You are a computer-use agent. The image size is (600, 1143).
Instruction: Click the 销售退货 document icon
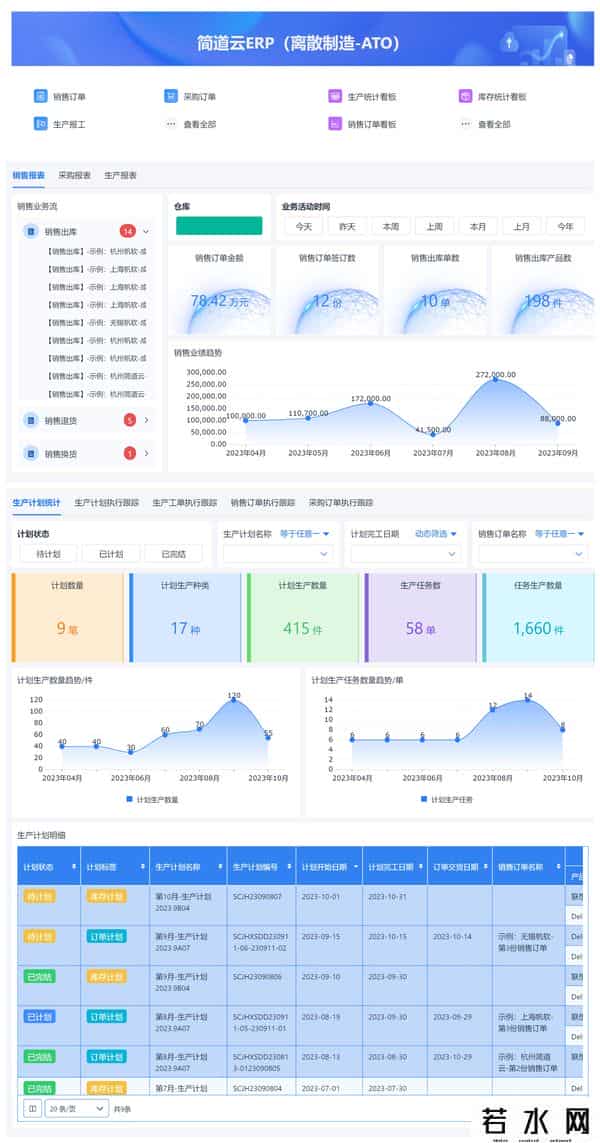coord(31,420)
